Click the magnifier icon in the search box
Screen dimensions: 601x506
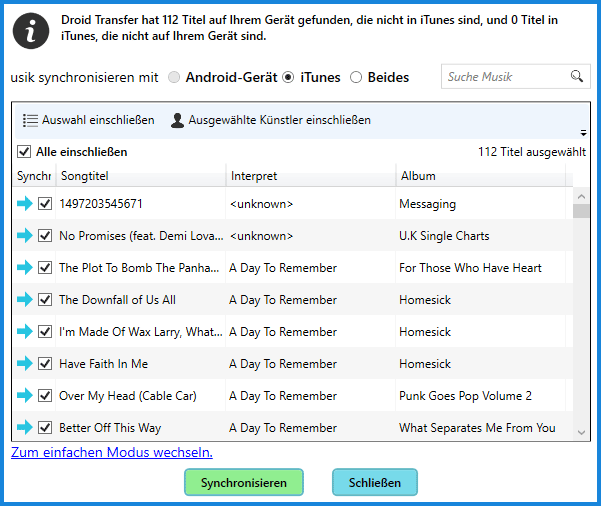click(576, 76)
